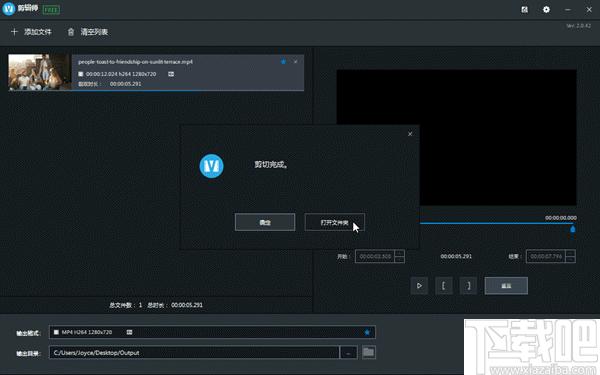The image size is (600, 375).
Task: Click the 开始 start time input field
Action: [x=375, y=256]
